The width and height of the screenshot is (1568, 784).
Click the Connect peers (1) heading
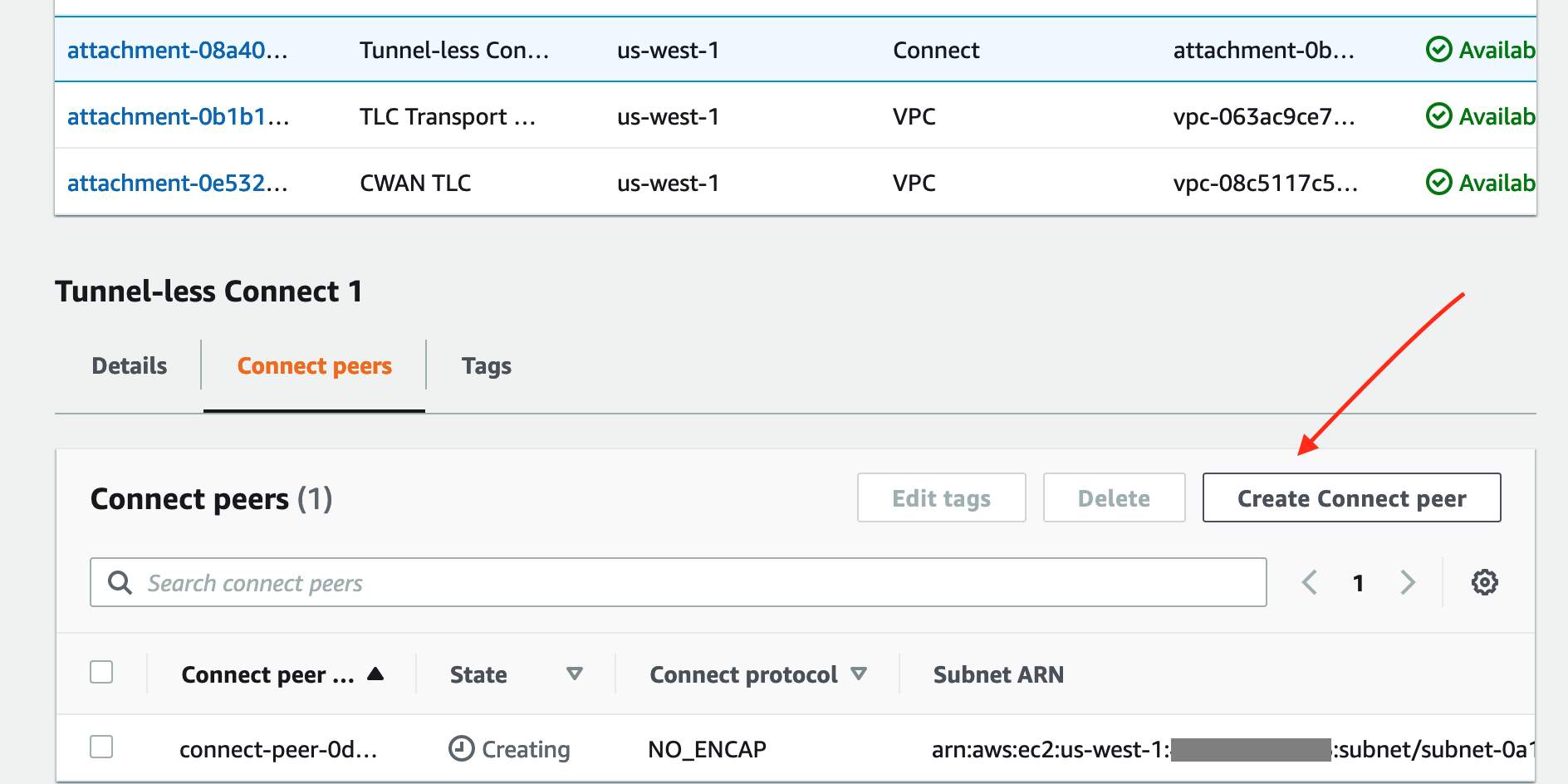pyautogui.click(x=211, y=498)
